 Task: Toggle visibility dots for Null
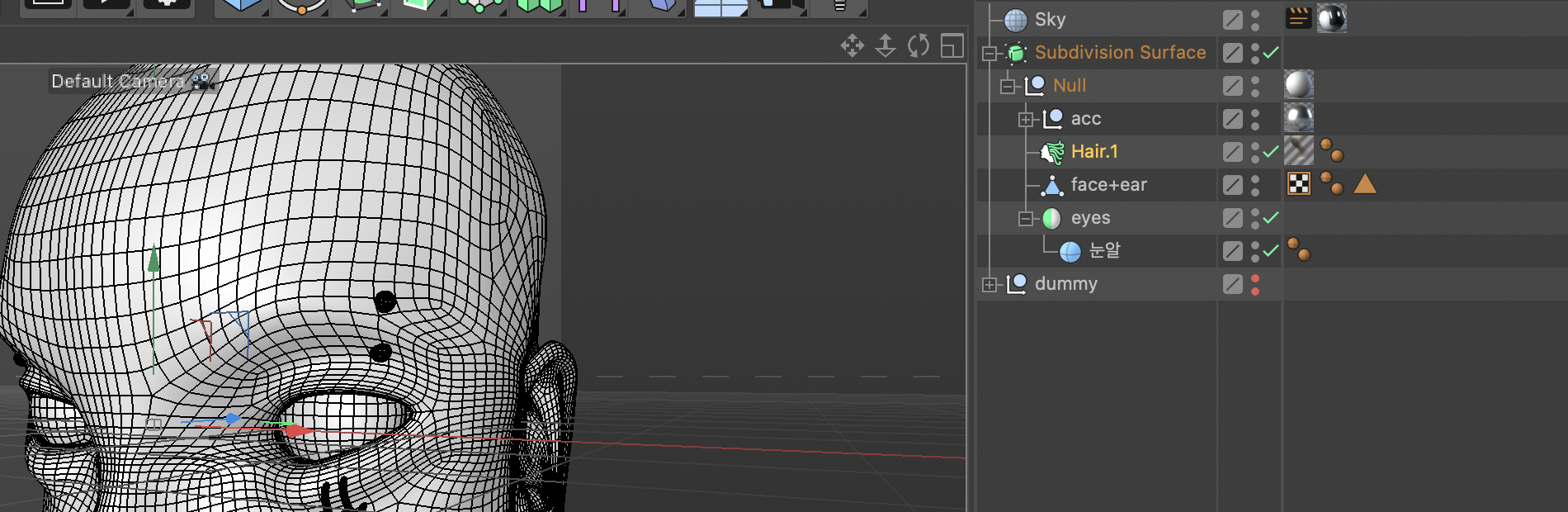tap(1255, 86)
